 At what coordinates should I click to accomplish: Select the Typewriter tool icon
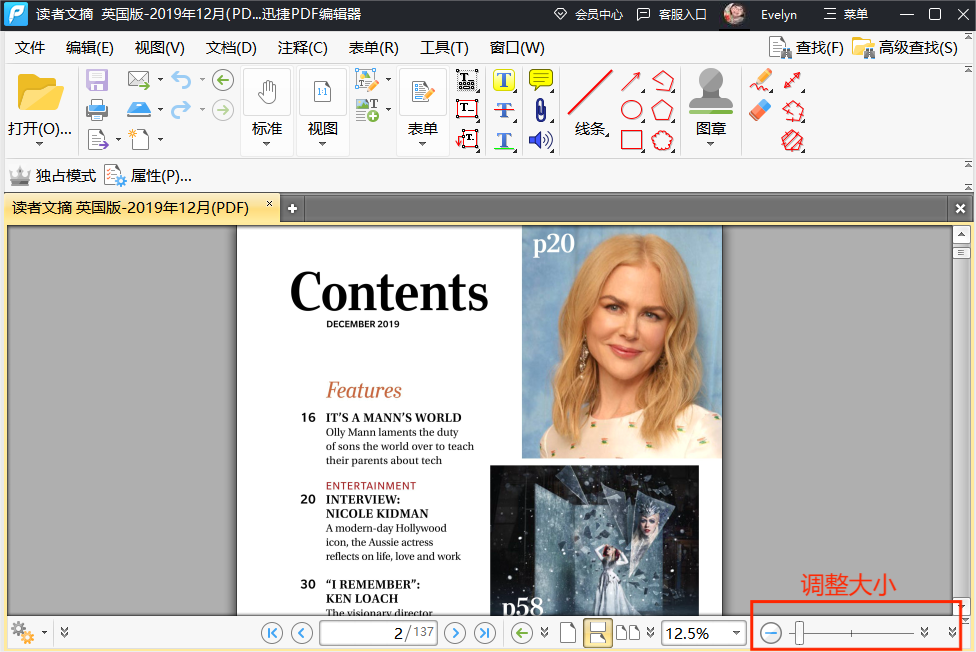(467, 80)
